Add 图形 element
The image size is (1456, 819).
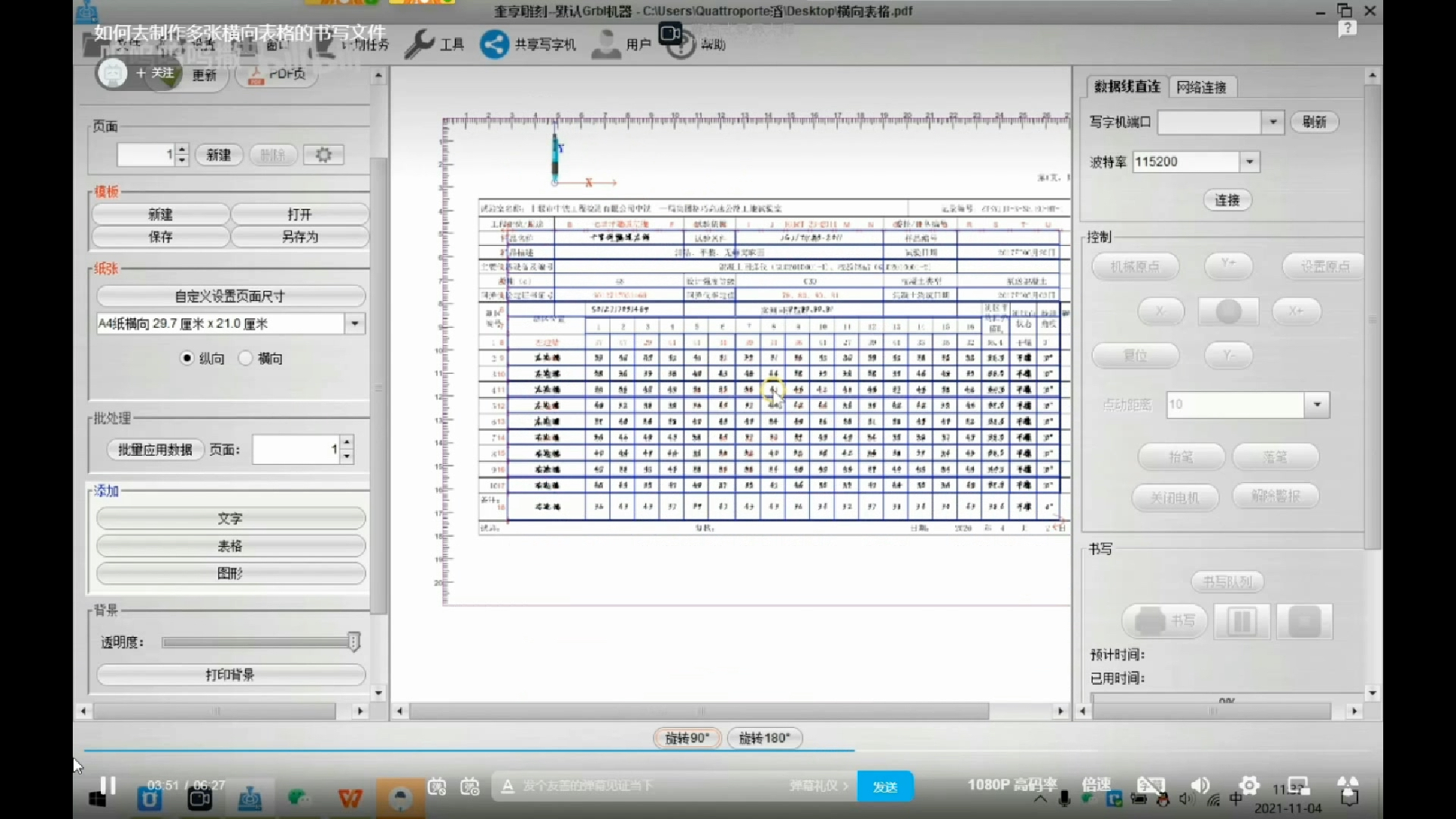(231, 573)
